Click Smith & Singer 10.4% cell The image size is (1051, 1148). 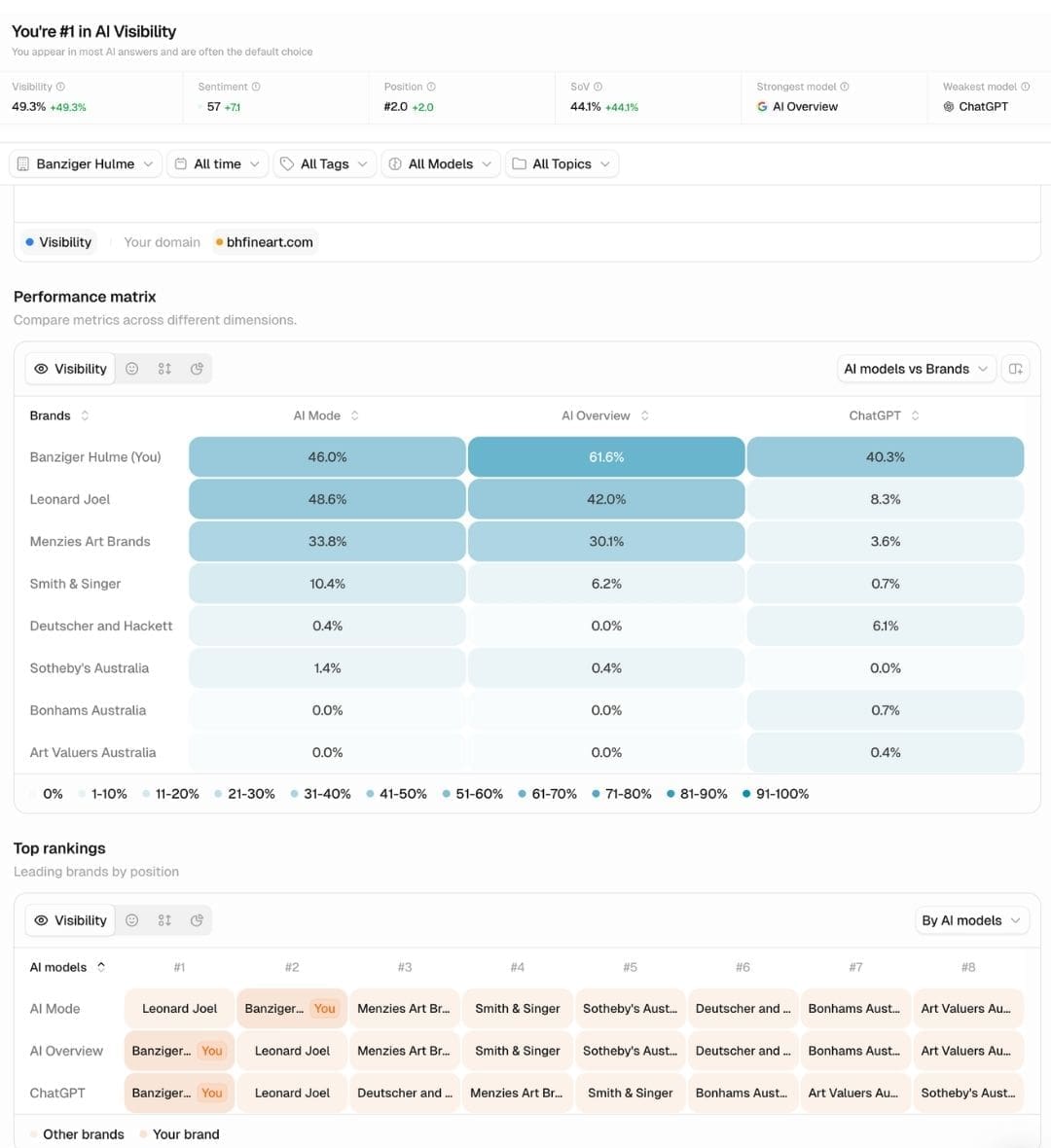click(327, 584)
